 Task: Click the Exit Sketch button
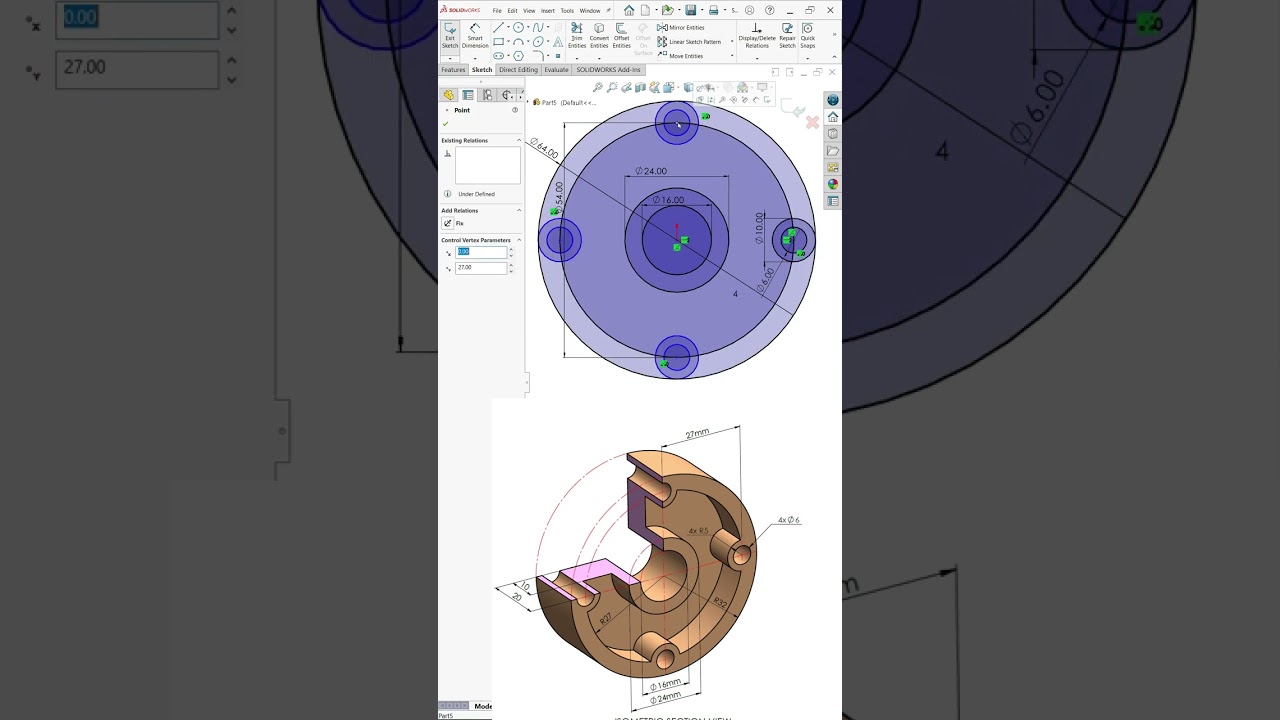click(450, 36)
